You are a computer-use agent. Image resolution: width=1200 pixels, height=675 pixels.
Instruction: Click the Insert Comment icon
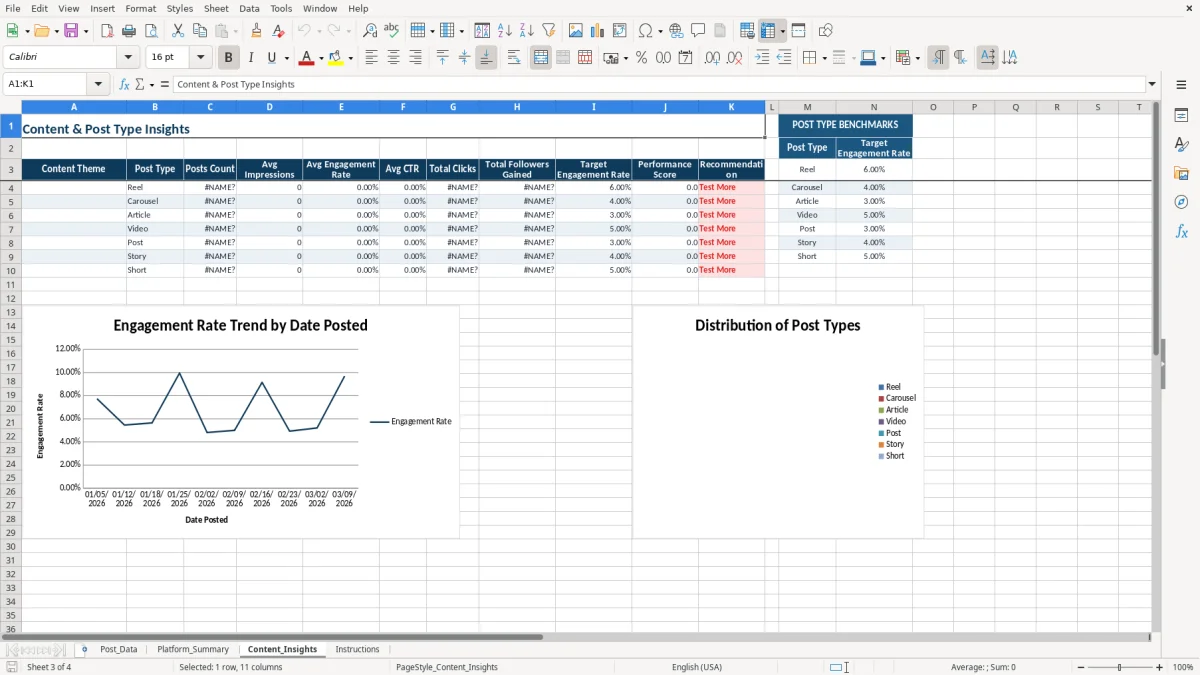pos(698,31)
